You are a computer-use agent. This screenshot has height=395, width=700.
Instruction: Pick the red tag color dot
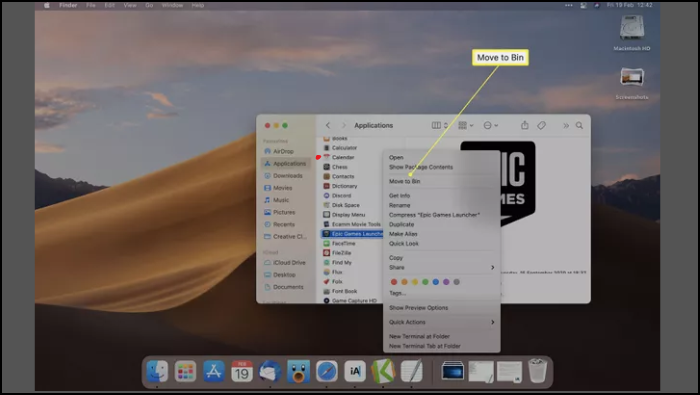[x=394, y=282]
